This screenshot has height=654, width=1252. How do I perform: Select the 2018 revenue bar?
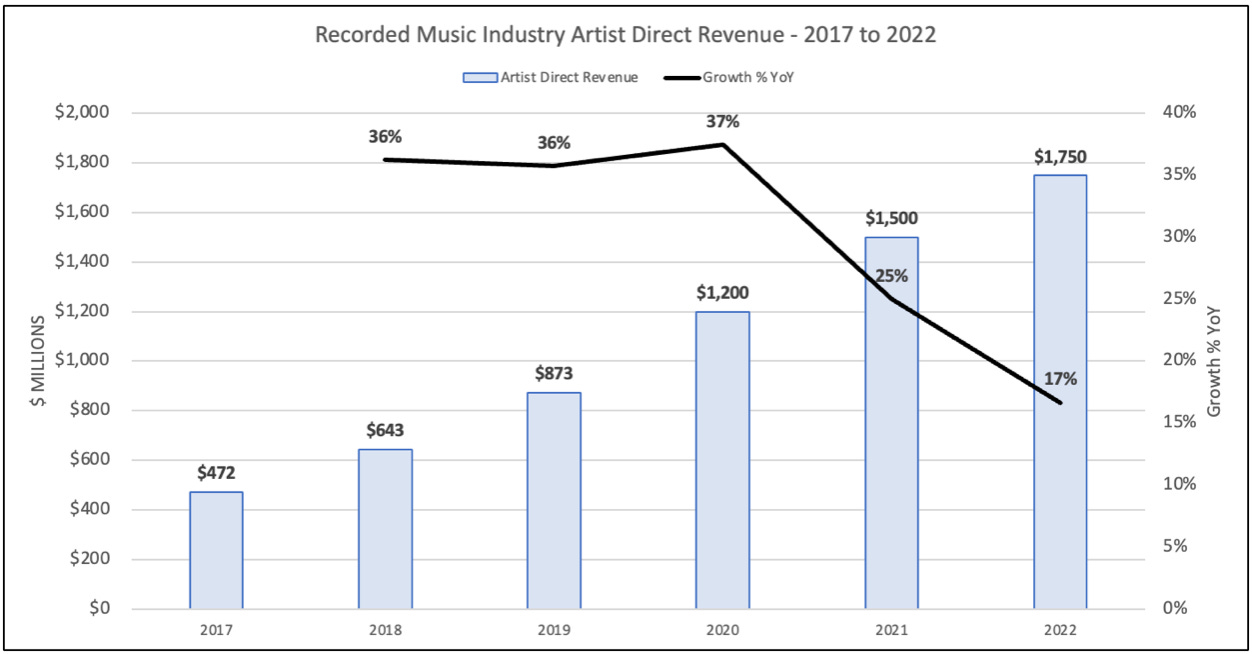point(384,525)
